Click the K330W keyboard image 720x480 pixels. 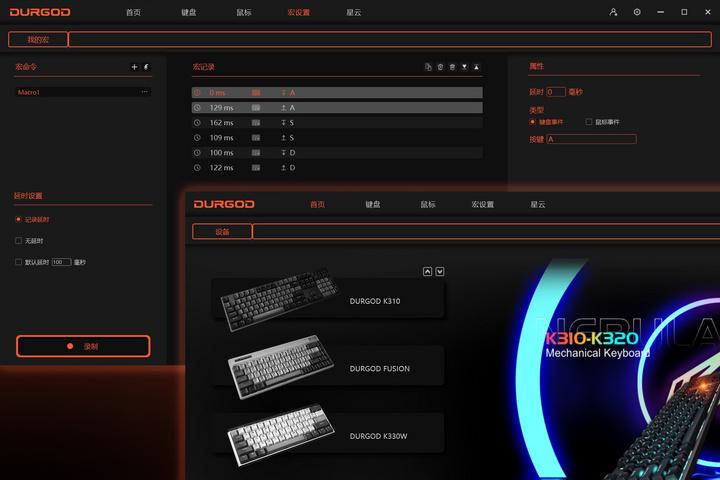coord(281,435)
